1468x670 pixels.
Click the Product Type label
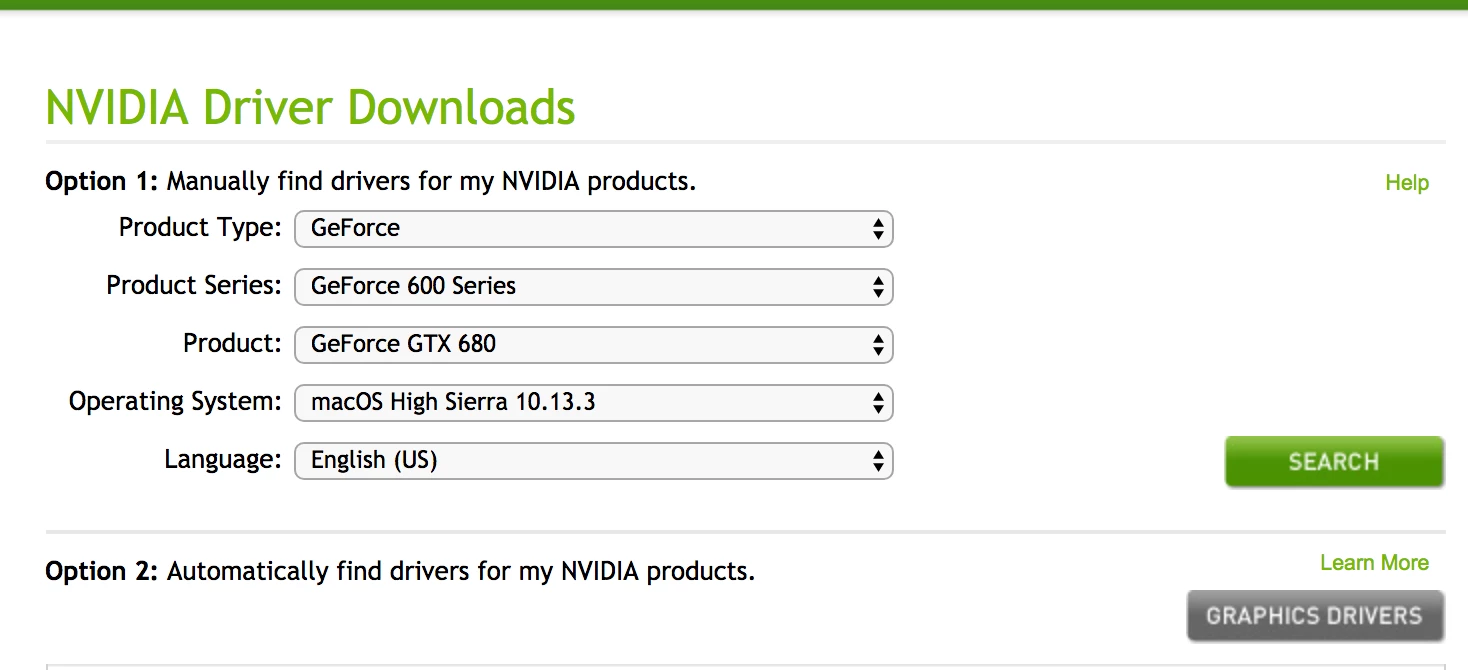pyautogui.click(x=201, y=228)
